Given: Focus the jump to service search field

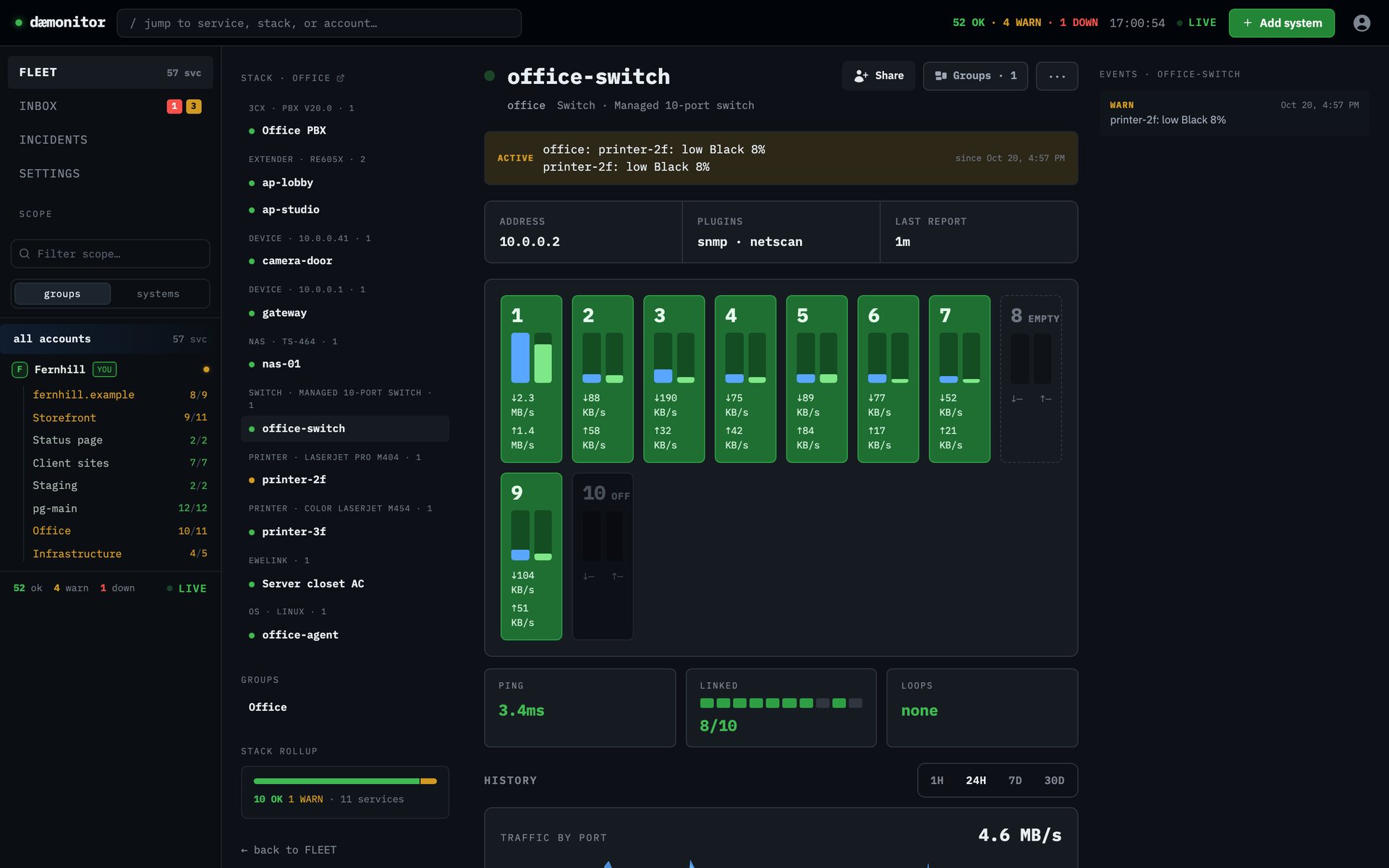Looking at the screenshot, I should click(319, 23).
